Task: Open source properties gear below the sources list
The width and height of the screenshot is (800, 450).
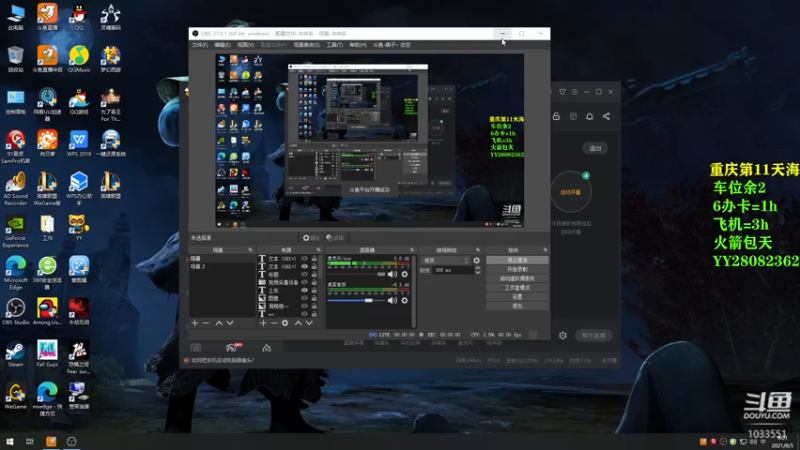Action: [285, 323]
